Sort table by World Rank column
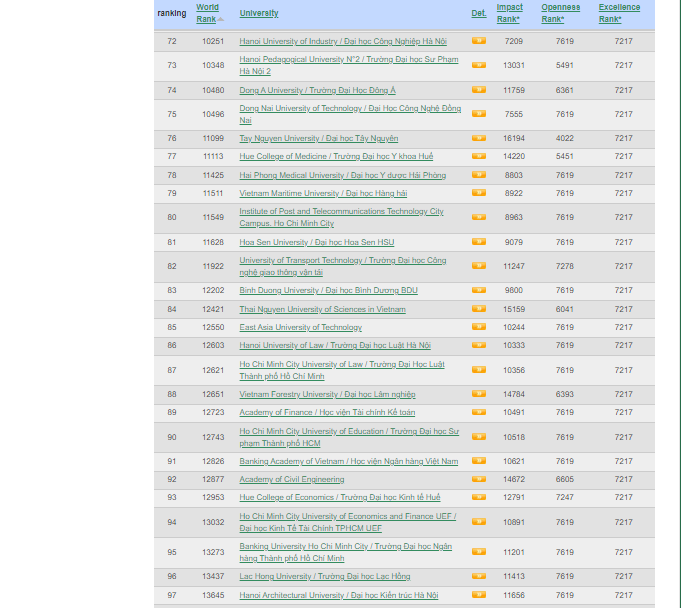 [x=208, y=13]
